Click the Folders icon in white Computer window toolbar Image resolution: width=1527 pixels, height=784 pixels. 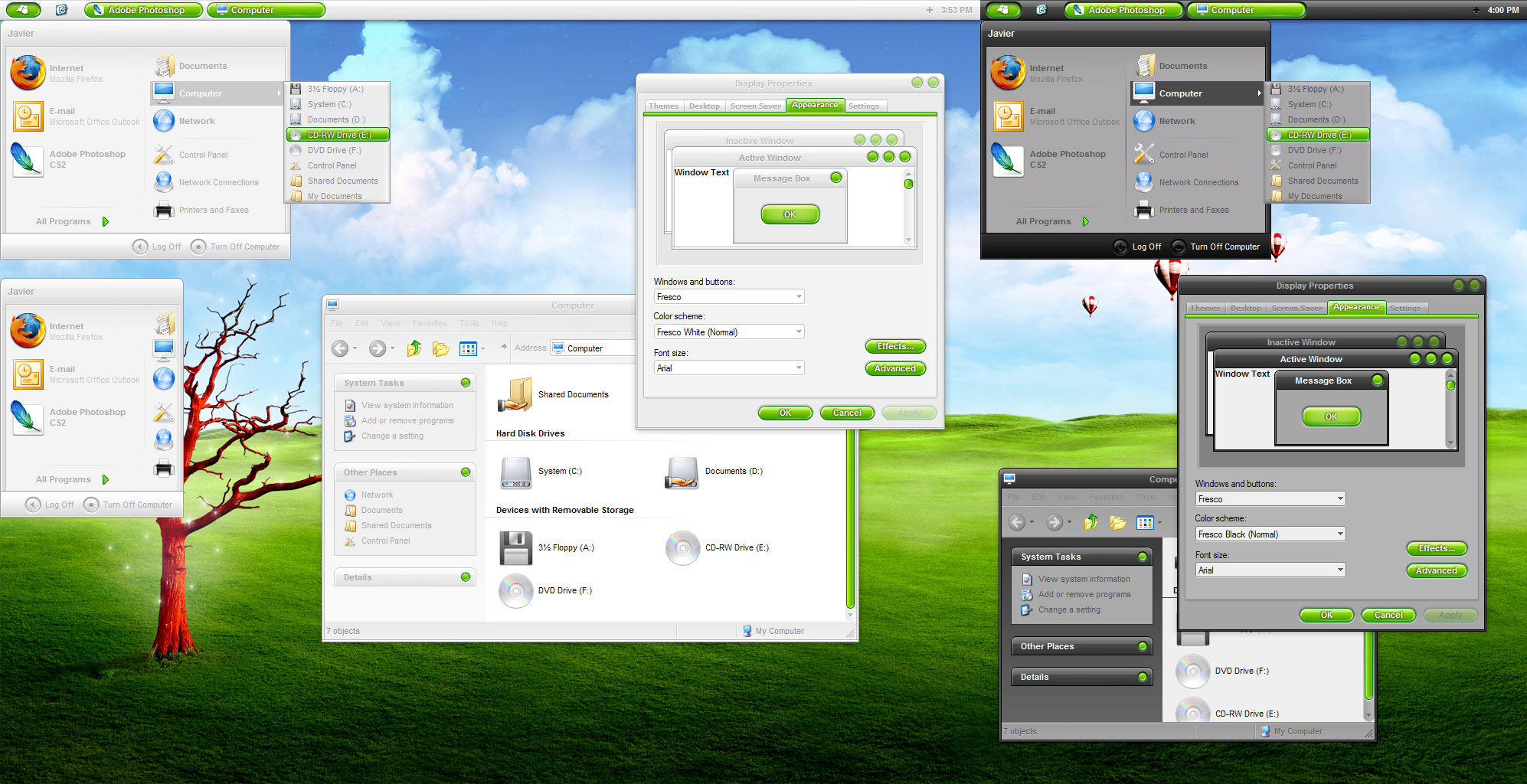coord(441,348)
